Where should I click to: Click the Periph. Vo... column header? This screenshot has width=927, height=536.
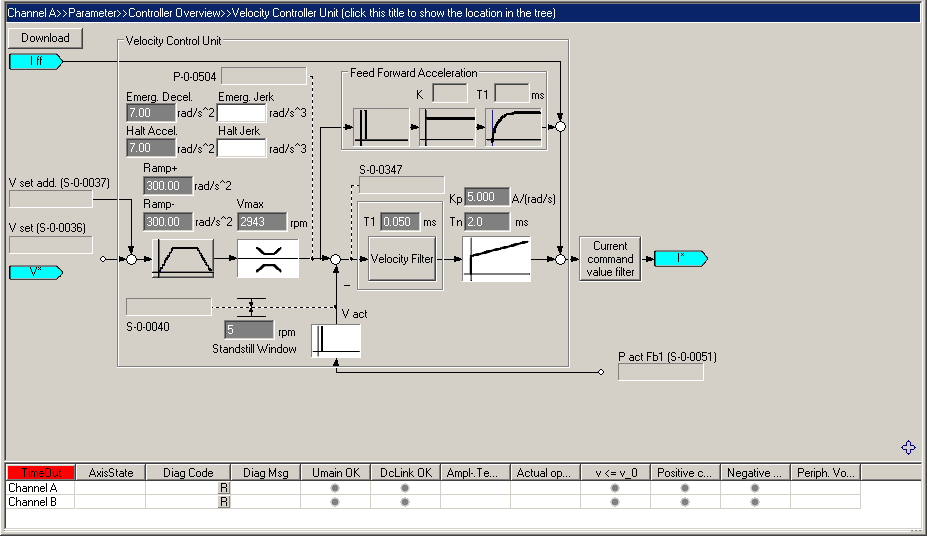tap(825, 473)
